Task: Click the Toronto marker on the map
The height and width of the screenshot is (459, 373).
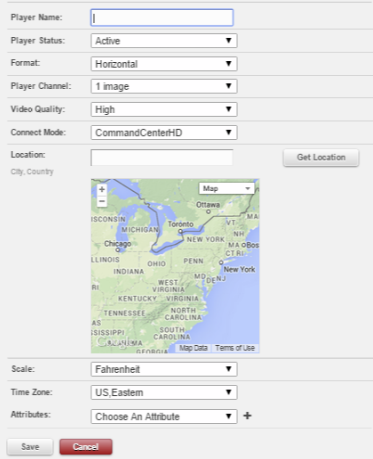Action: (x=180, y=231)
